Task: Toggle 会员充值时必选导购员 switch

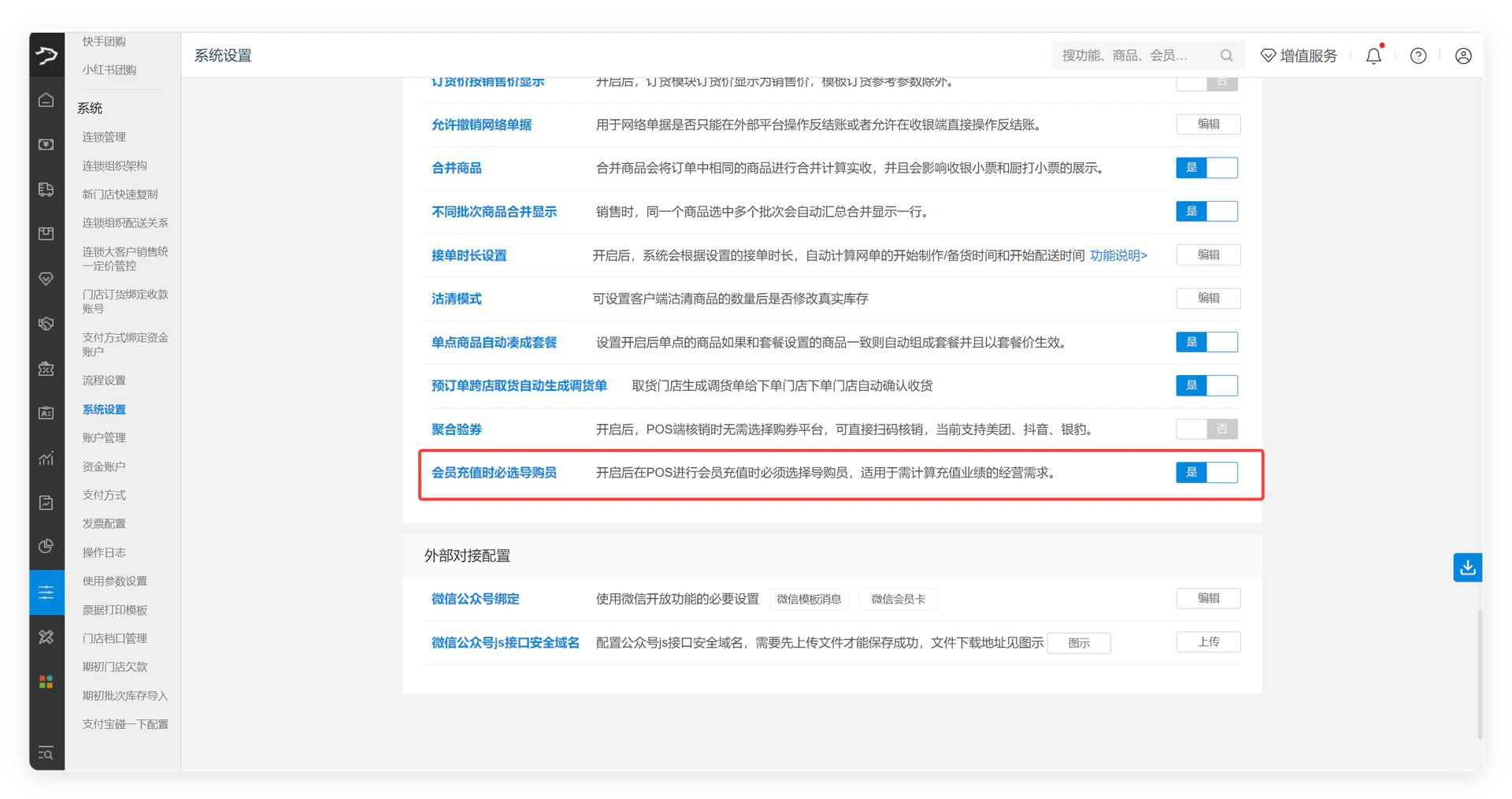Action: [x=1206, y=472]
